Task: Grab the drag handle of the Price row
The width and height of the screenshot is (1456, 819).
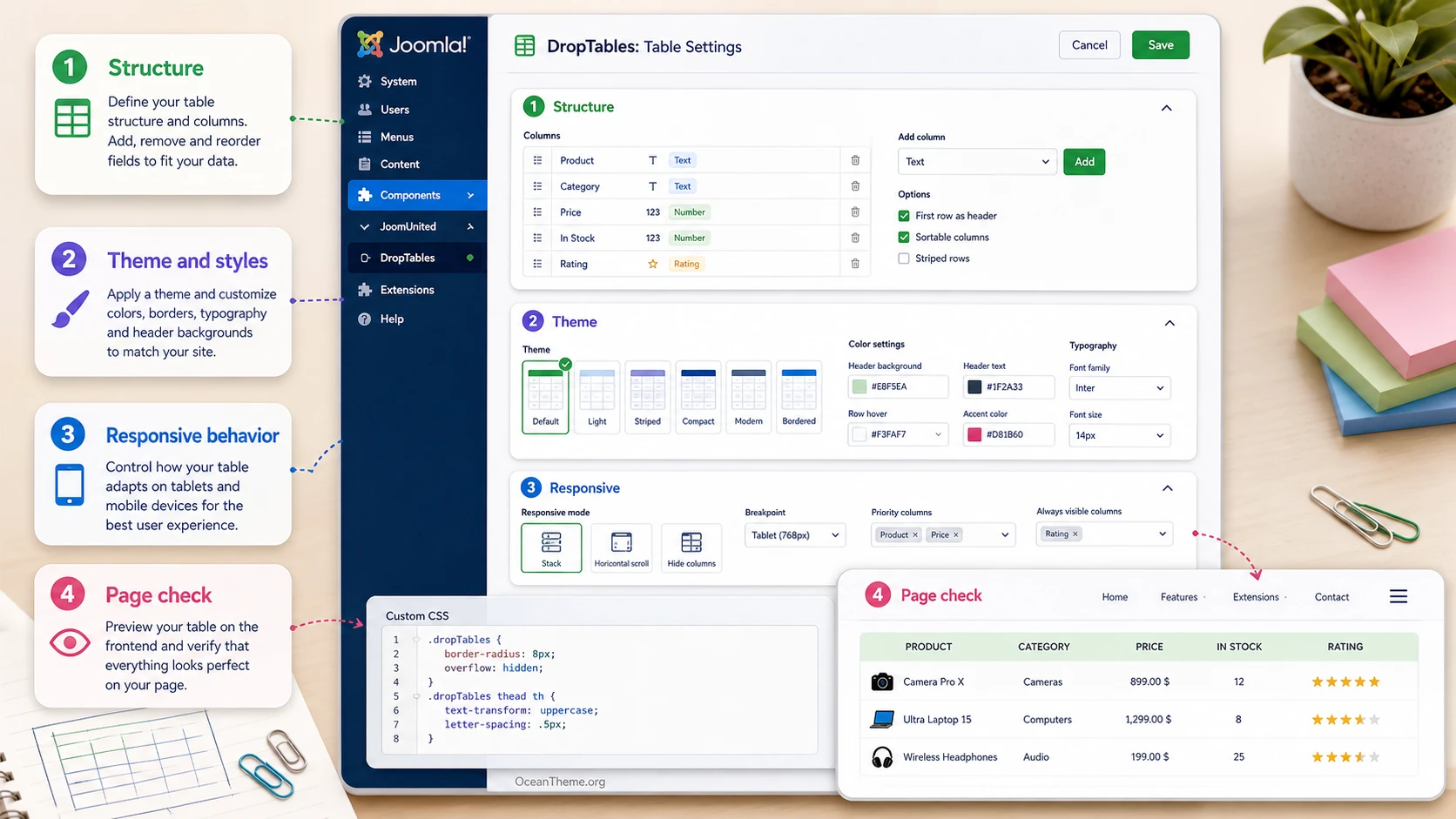Action: pyautogui.click(x=537, y=211)
